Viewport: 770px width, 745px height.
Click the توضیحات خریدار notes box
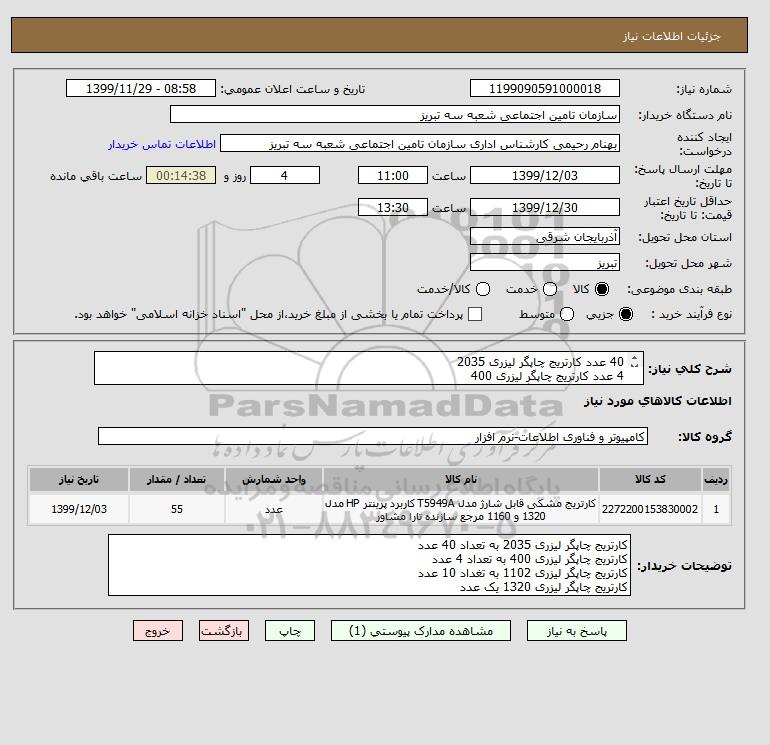pyautogui.click(x=369, y=565)
